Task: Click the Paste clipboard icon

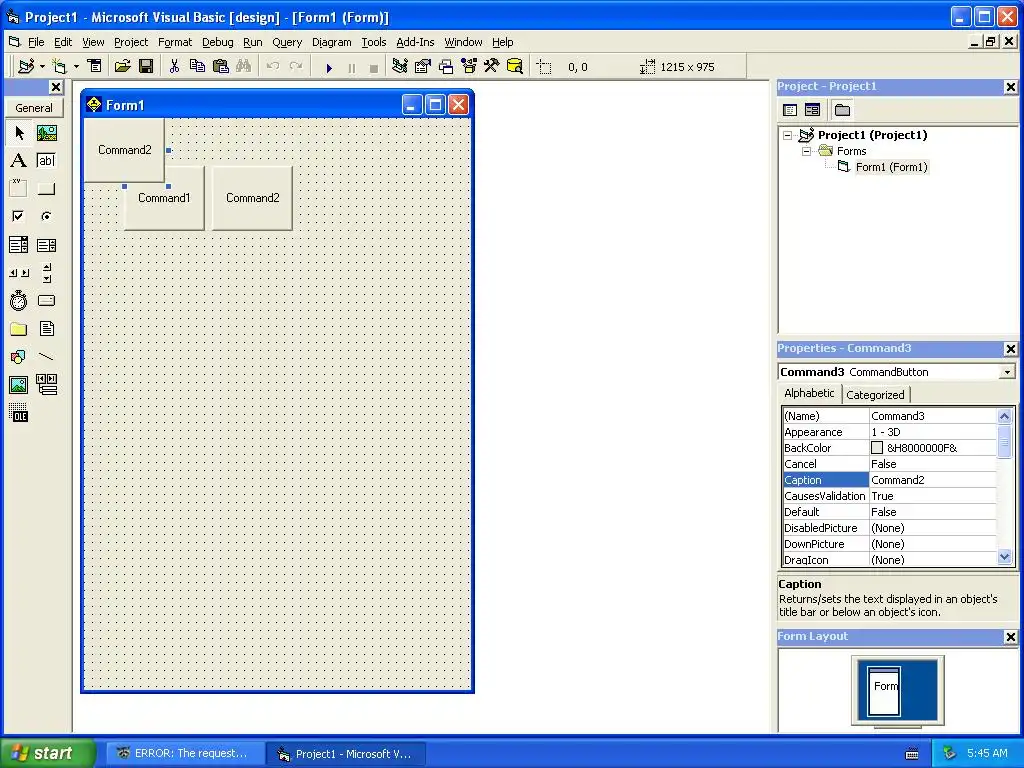Action: click(x=221, y=67)
